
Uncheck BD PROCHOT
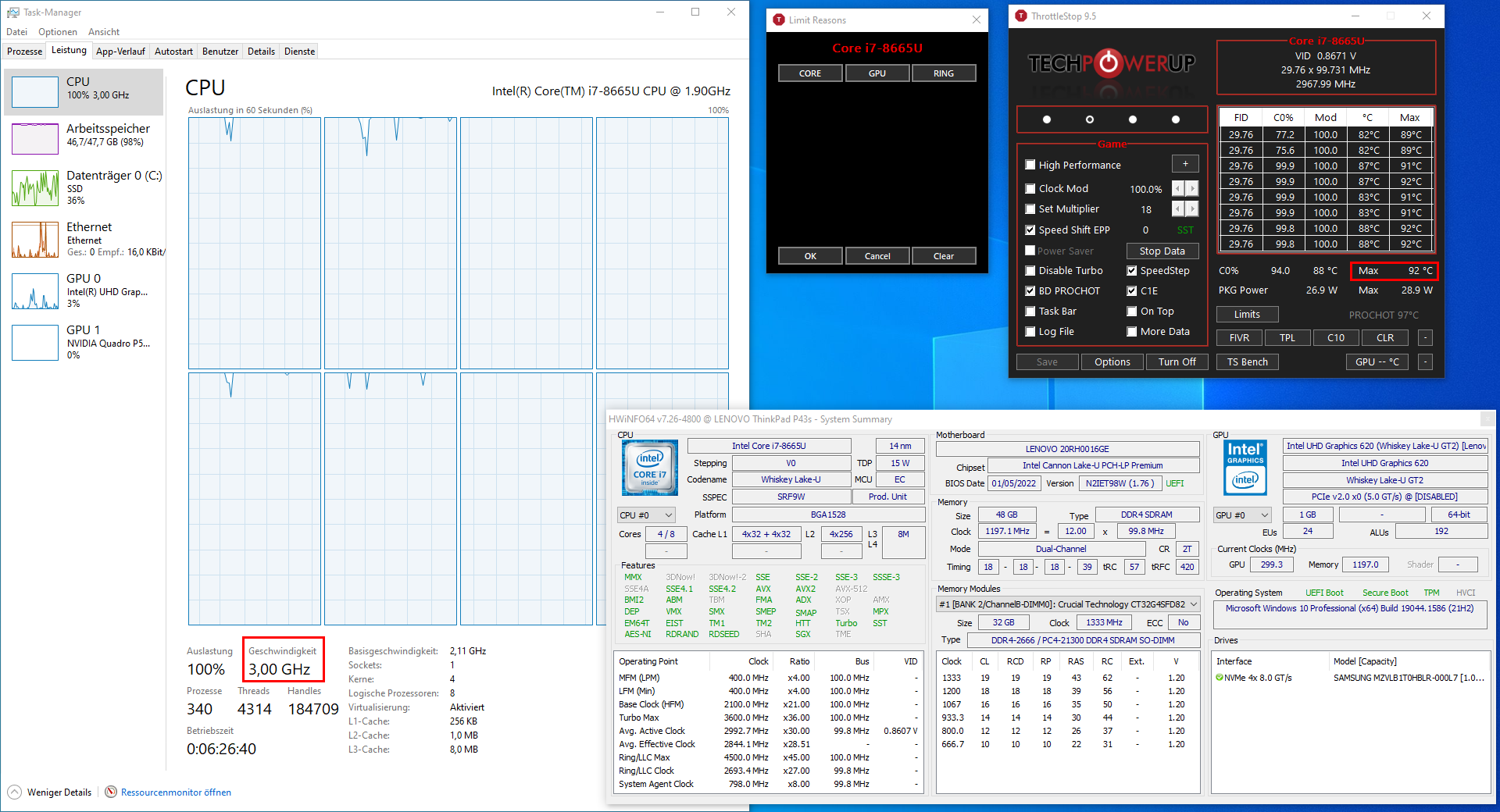tap(1030, 290)
